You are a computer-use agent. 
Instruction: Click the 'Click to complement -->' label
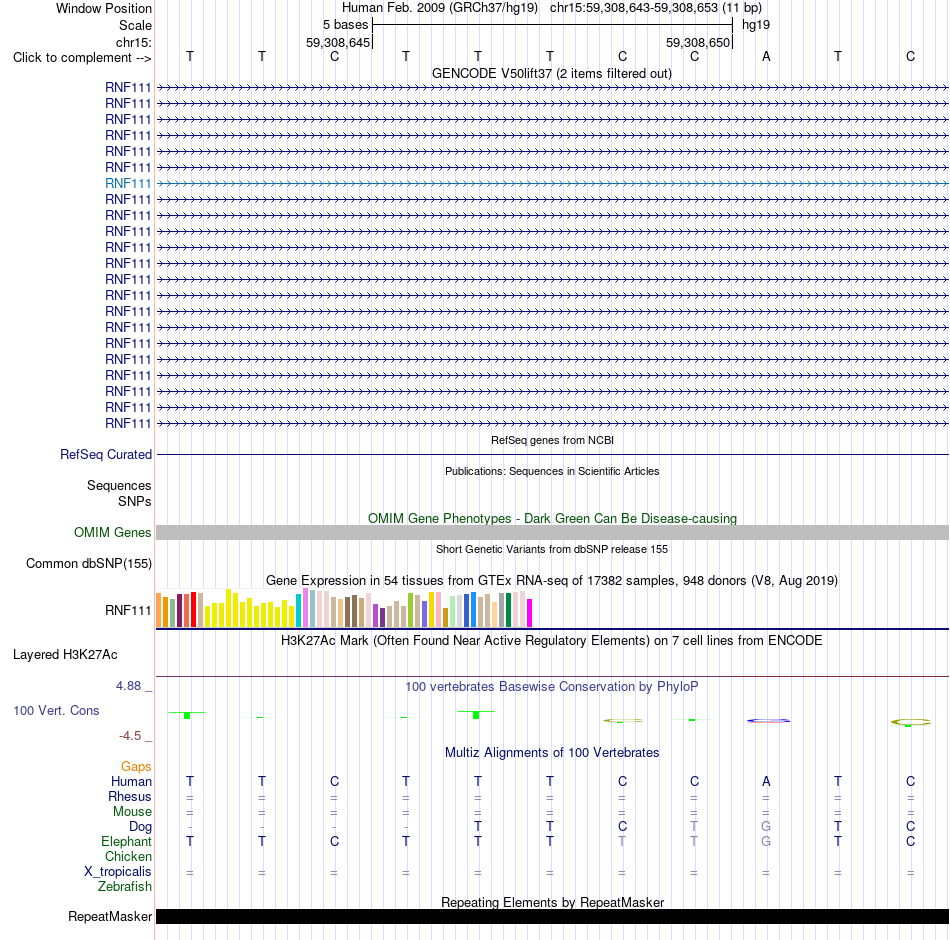click(82, 58)
